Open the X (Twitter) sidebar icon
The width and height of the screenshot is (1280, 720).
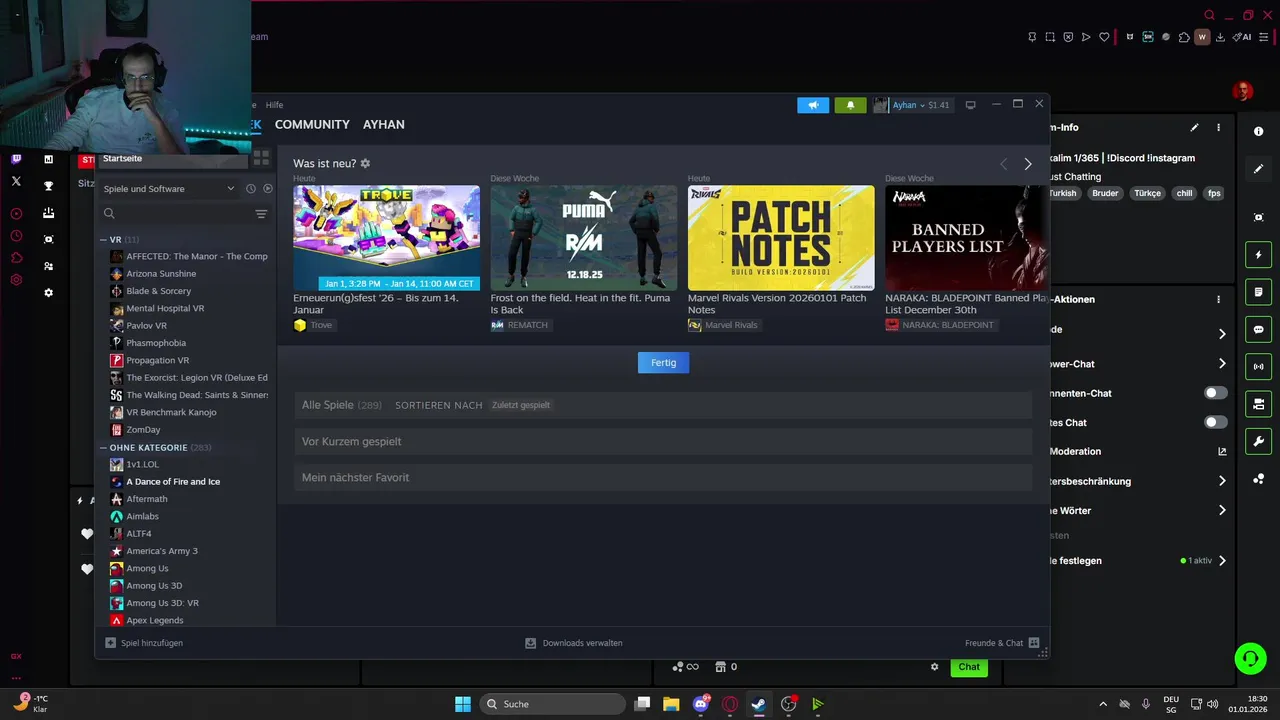16,182
